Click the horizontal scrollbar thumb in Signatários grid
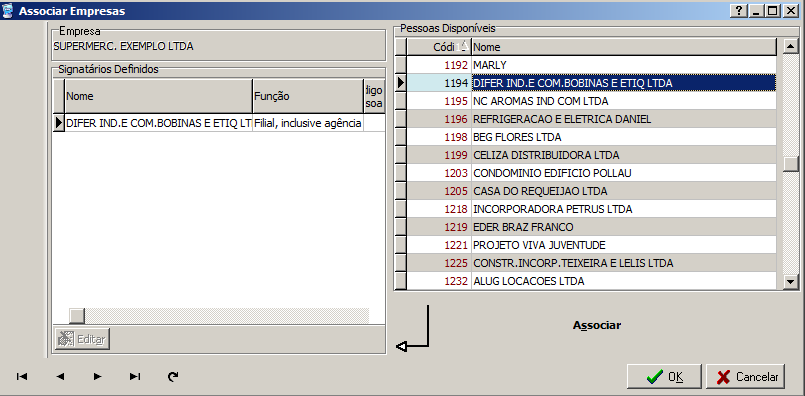Image resolution: width=805 pixels, height=396 pixels. tap(76, 316)
